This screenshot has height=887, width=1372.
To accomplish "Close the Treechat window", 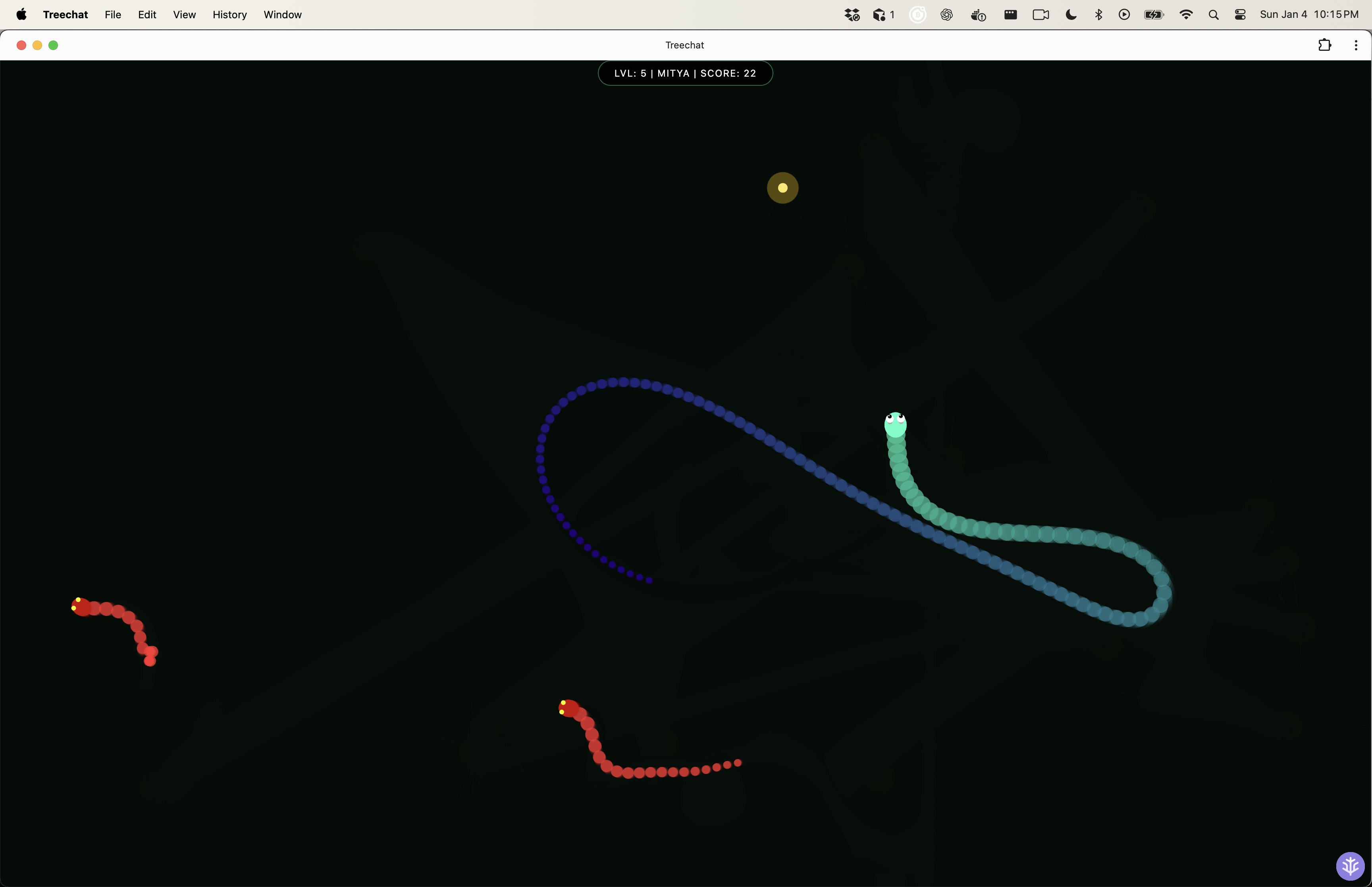I will pyautogui.click(x=21, y=45).
